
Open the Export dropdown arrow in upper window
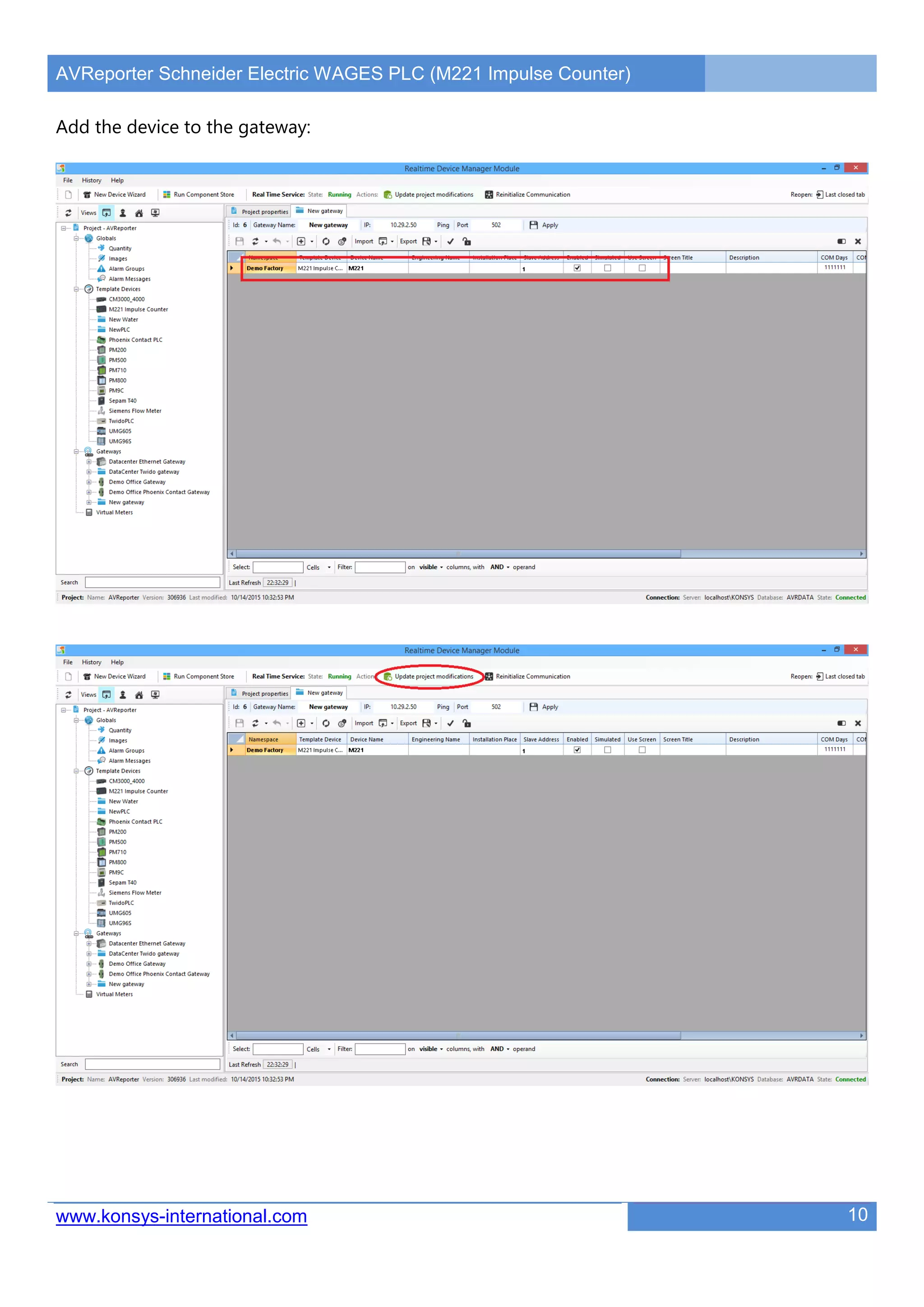click(x=436, y=241)
